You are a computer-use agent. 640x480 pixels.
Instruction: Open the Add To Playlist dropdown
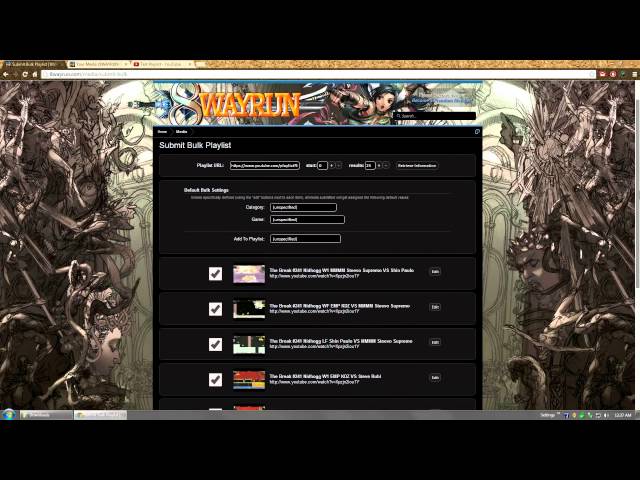pos(305,239)
